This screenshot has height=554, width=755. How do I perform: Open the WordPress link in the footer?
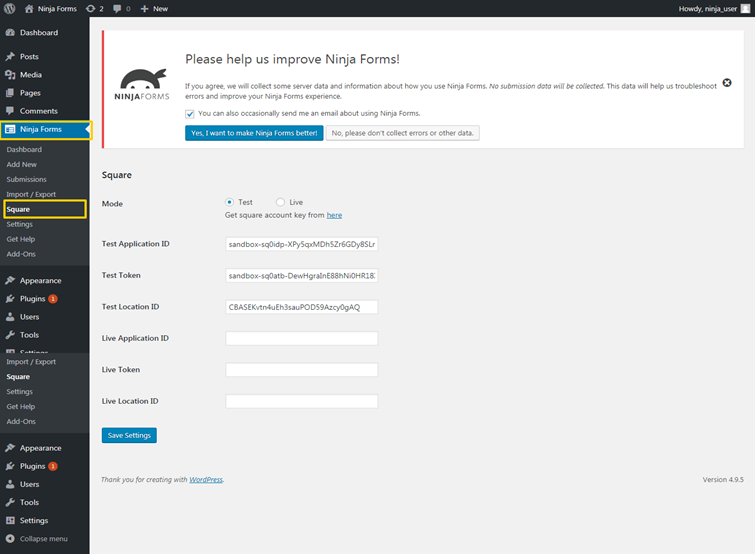(x=206, y=479)
